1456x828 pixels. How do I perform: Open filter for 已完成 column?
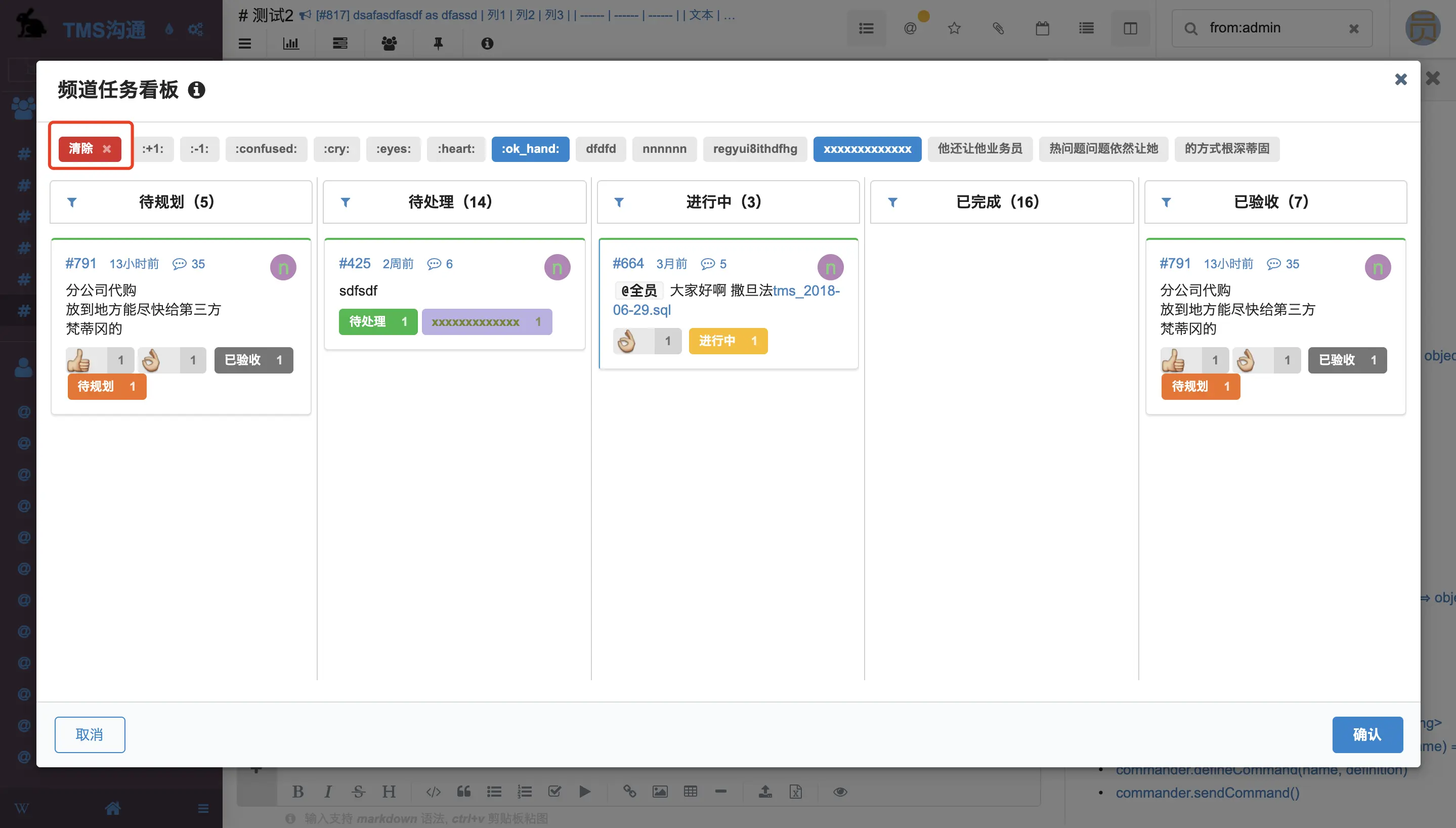pos(893,202)
